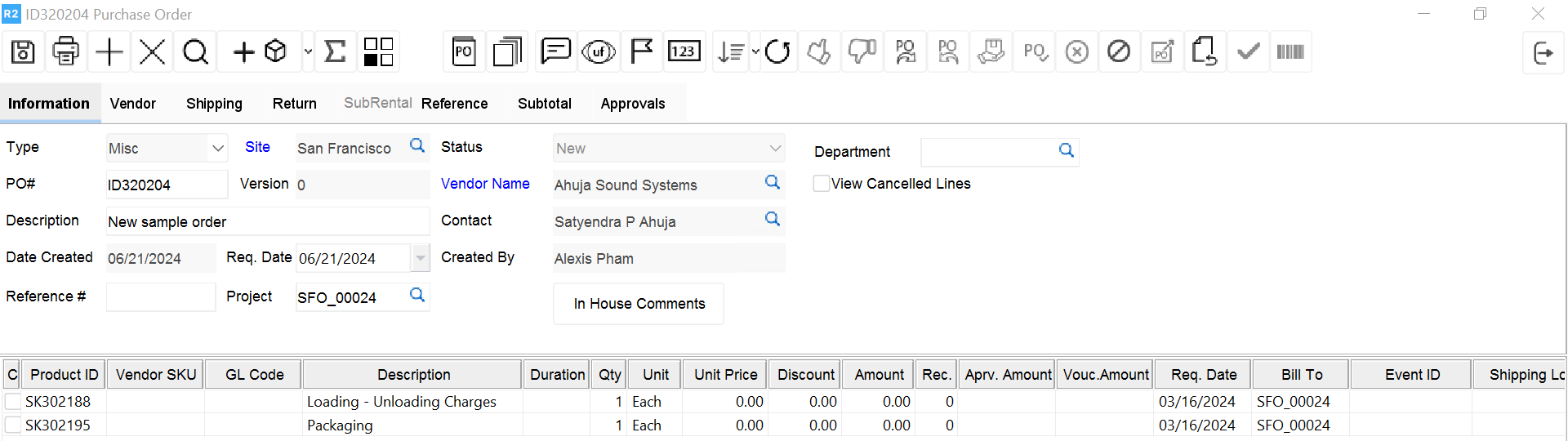Click the flag icon in toolbar
This screenshot has width=1568, height=441.
(642, 52)
